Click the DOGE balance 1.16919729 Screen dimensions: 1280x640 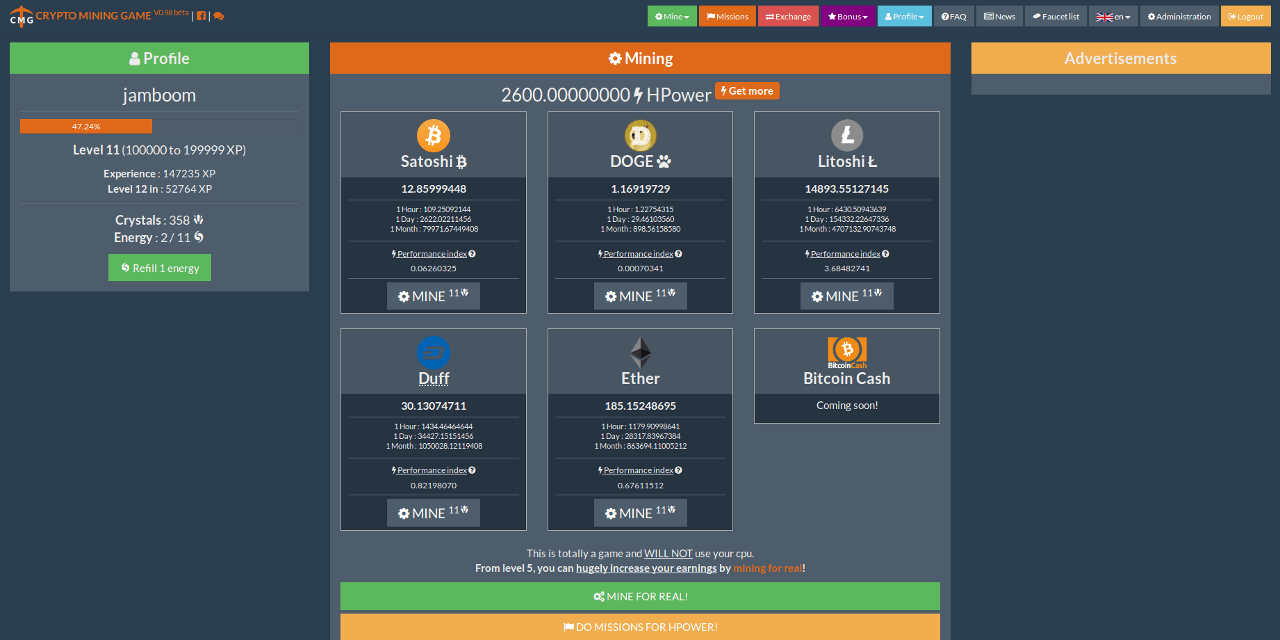point(640,189)
